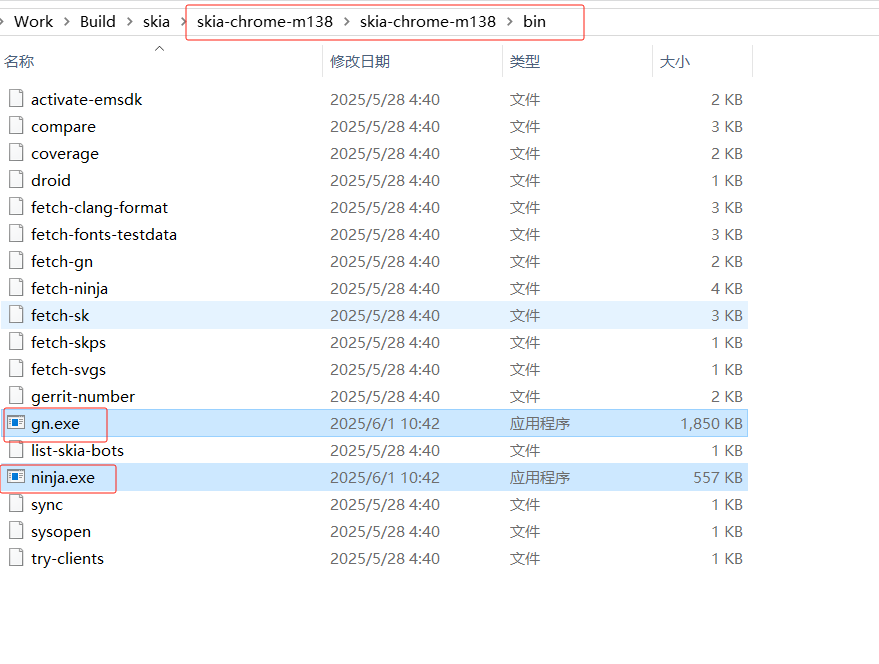
Task: Select the activate-emsdk file name
Action: coord(86,100)
